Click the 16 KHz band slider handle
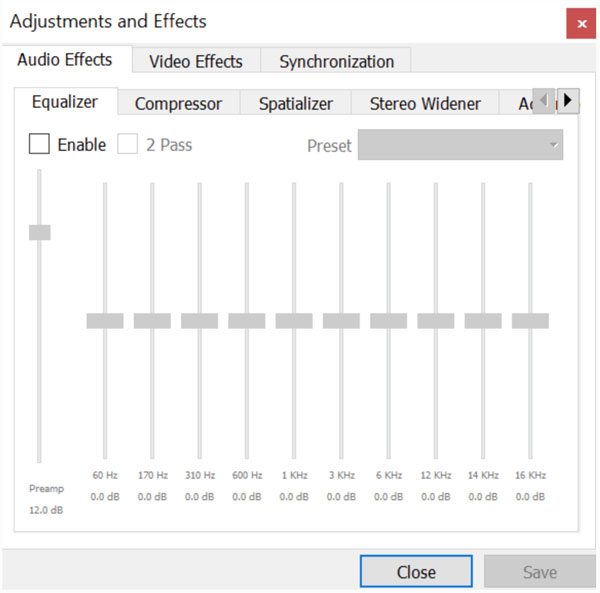Screen dimensions: 600x593 tap(530, 321)
